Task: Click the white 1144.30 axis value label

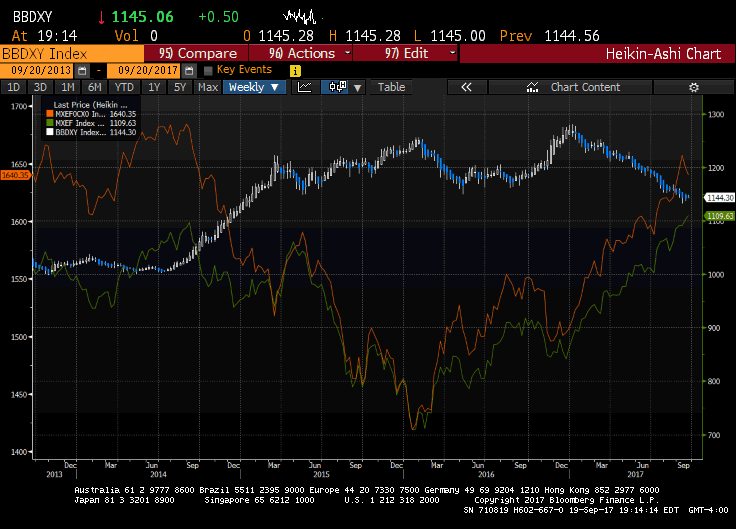Action: [x=720, y=198]
